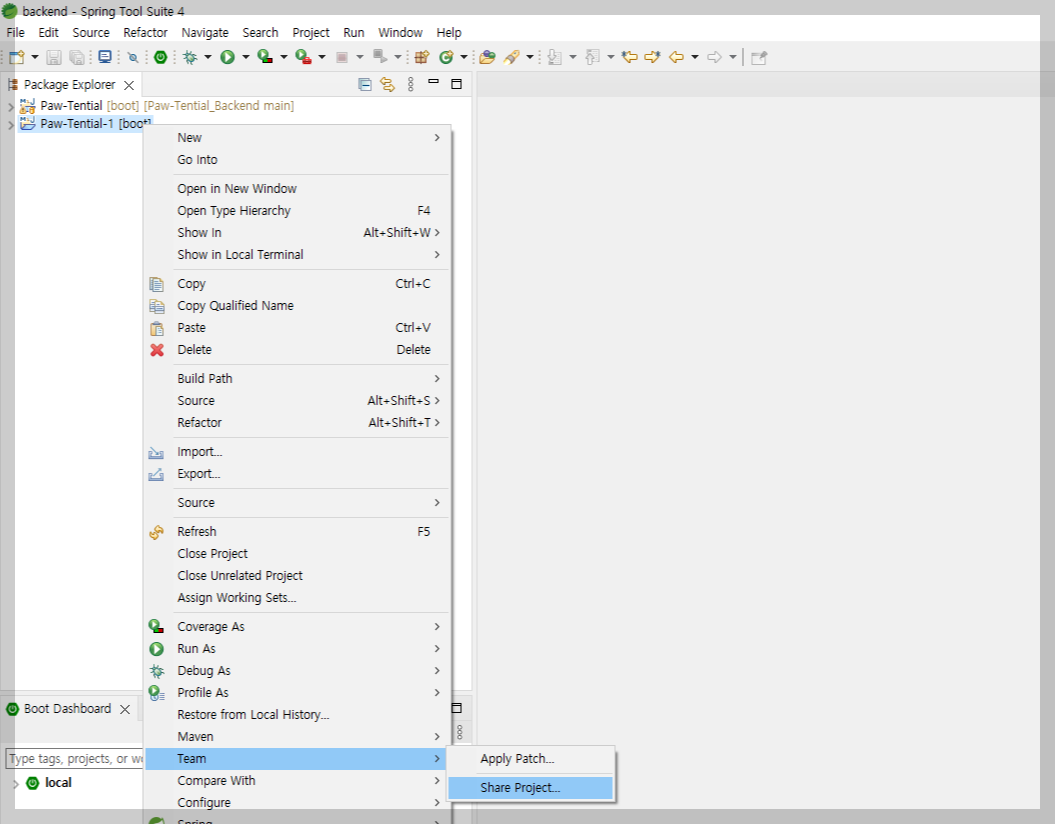Click the Save All toolbar icon
Image resolution: width=1055 pixels, height=824 pixels.
pyautogui.click(x=77, y=58)
